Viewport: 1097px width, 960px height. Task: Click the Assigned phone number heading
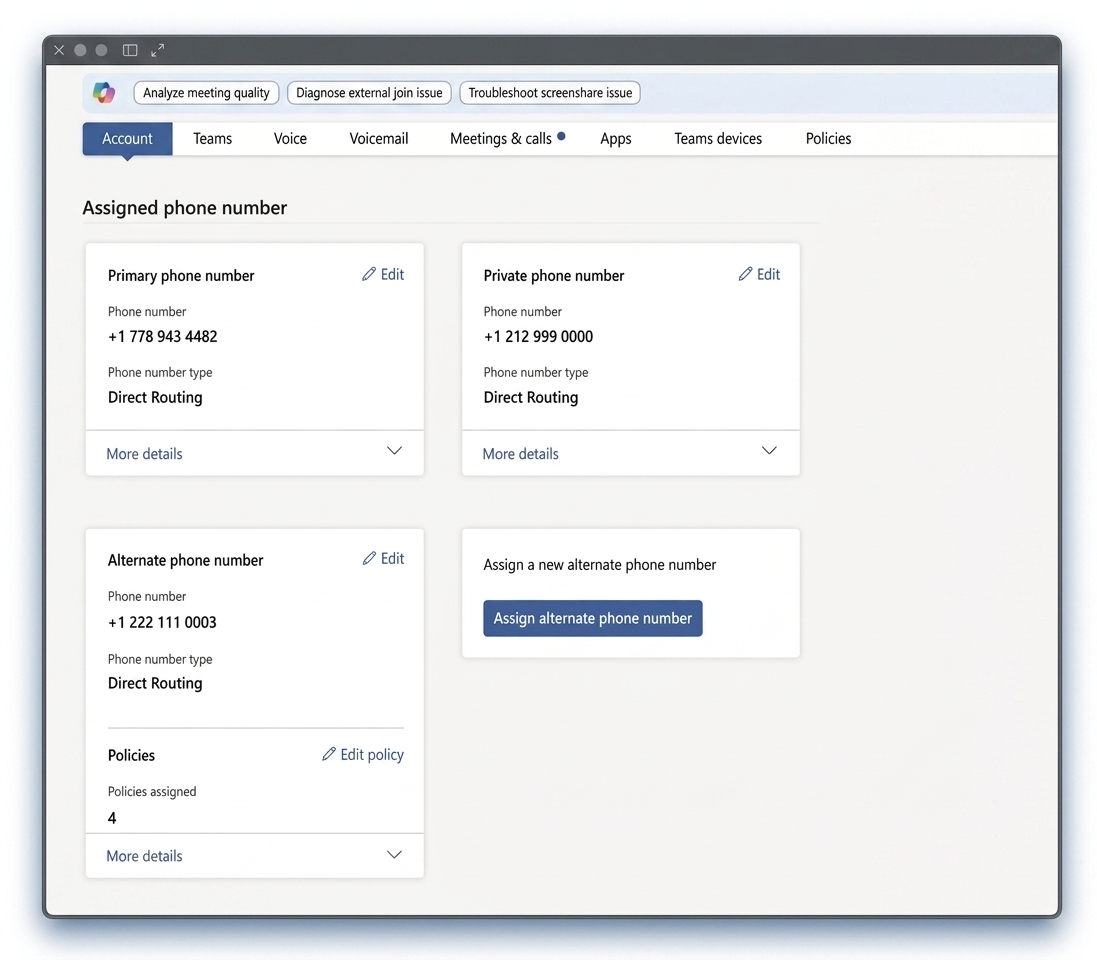(185, 208)
